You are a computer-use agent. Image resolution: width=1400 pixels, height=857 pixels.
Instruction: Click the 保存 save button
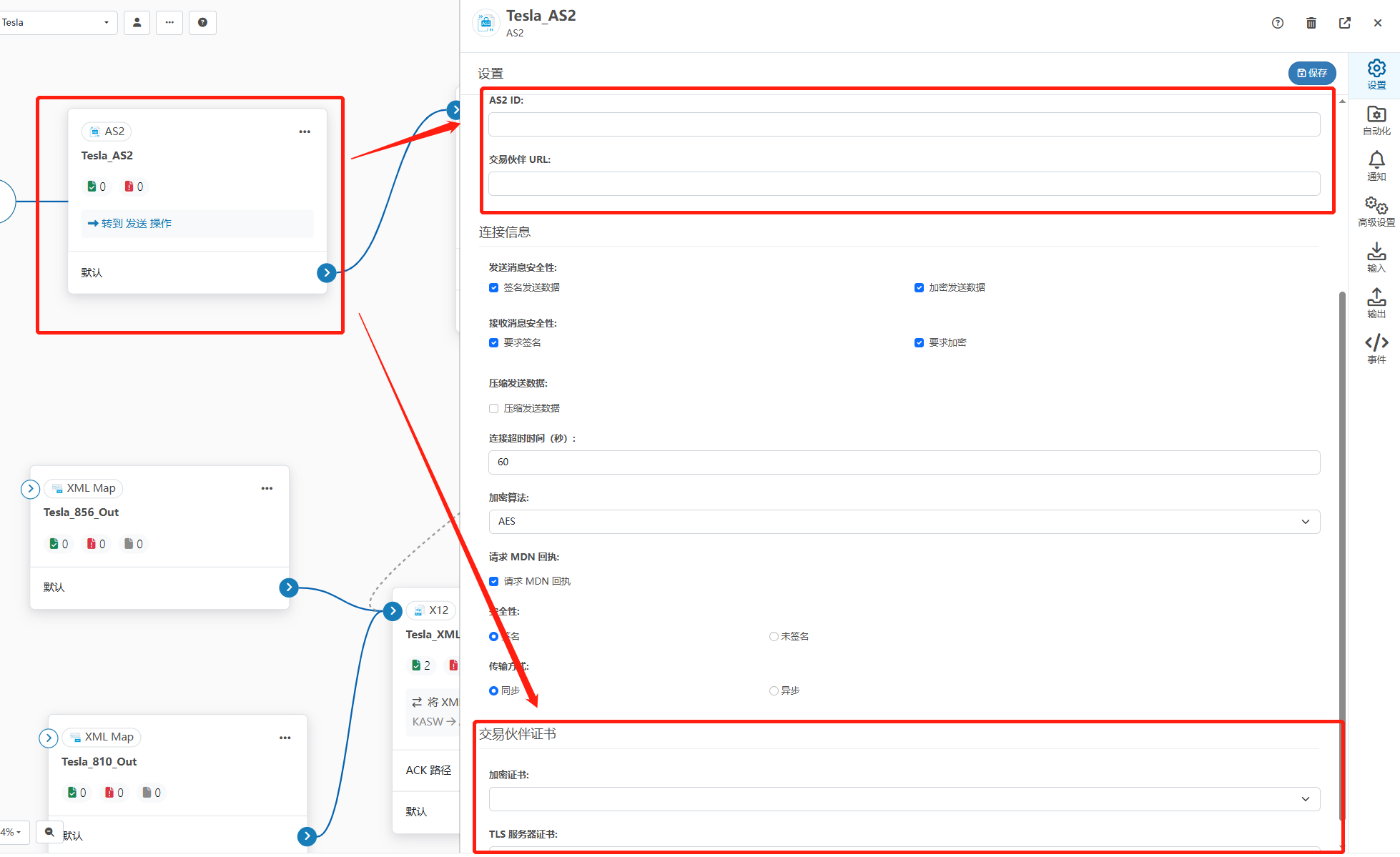(x=1311, y=73)
